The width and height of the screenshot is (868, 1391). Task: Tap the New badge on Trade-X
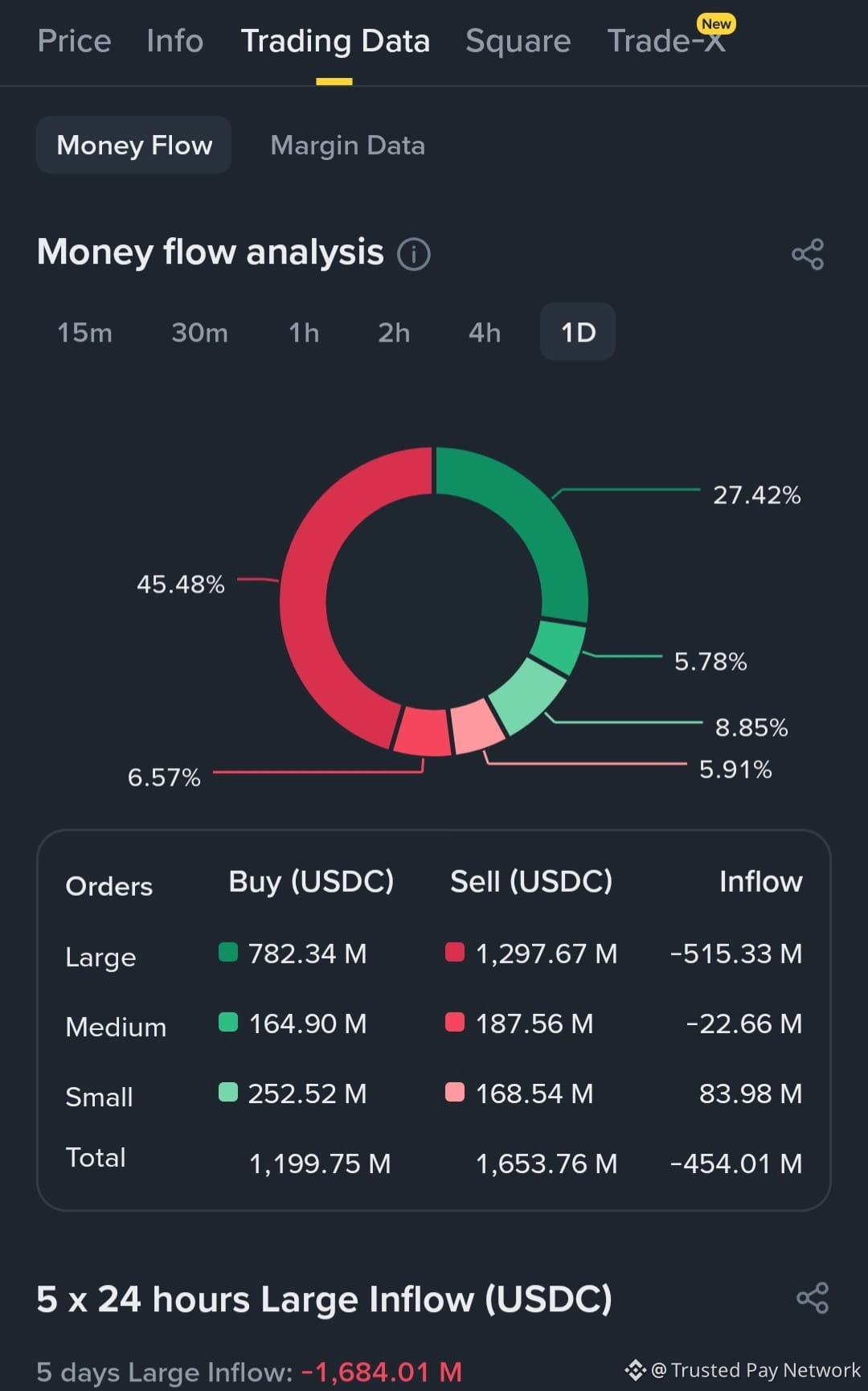pos(716,23)
